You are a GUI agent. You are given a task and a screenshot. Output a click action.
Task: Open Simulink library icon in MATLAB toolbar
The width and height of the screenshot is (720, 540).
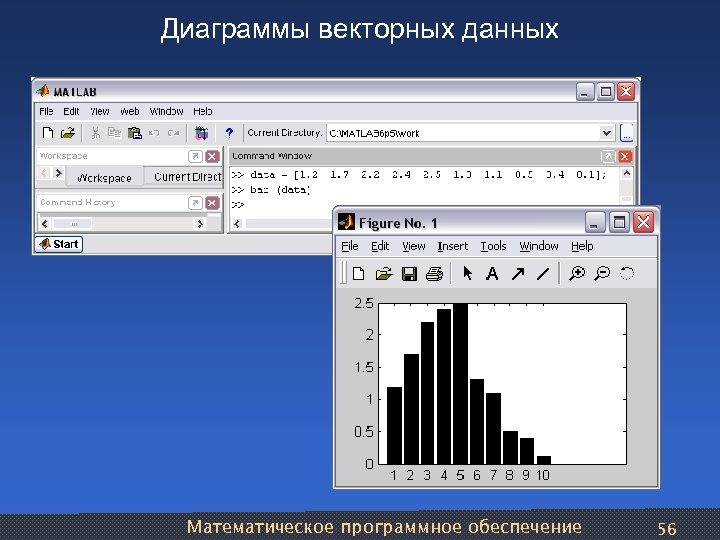click(x=201, y=133)
